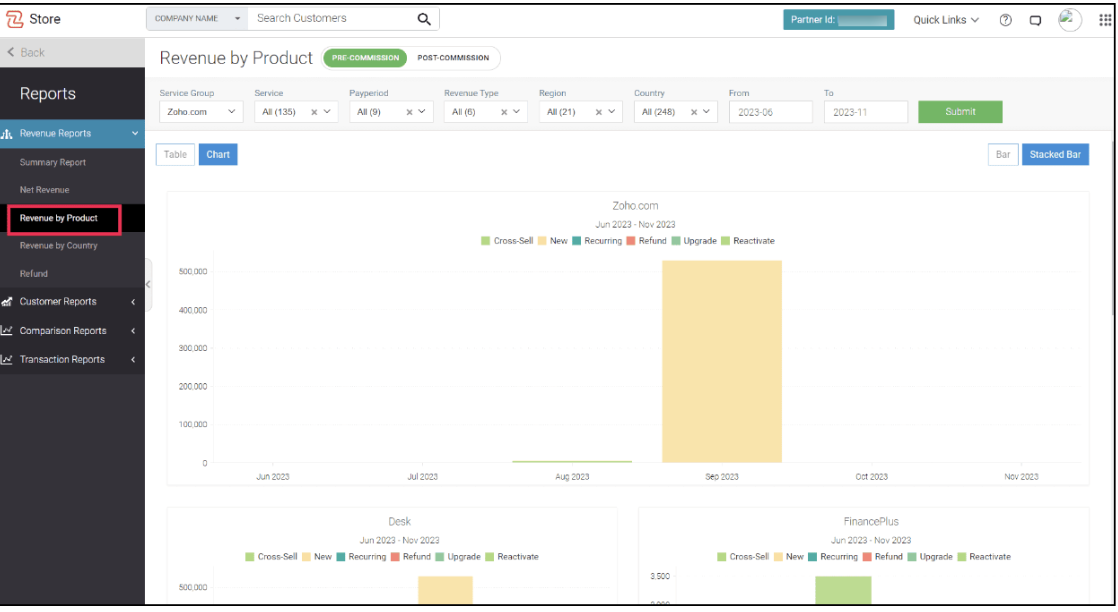Toggle Cross-Sell in the Desk chart legend

(x=271, y=557)
